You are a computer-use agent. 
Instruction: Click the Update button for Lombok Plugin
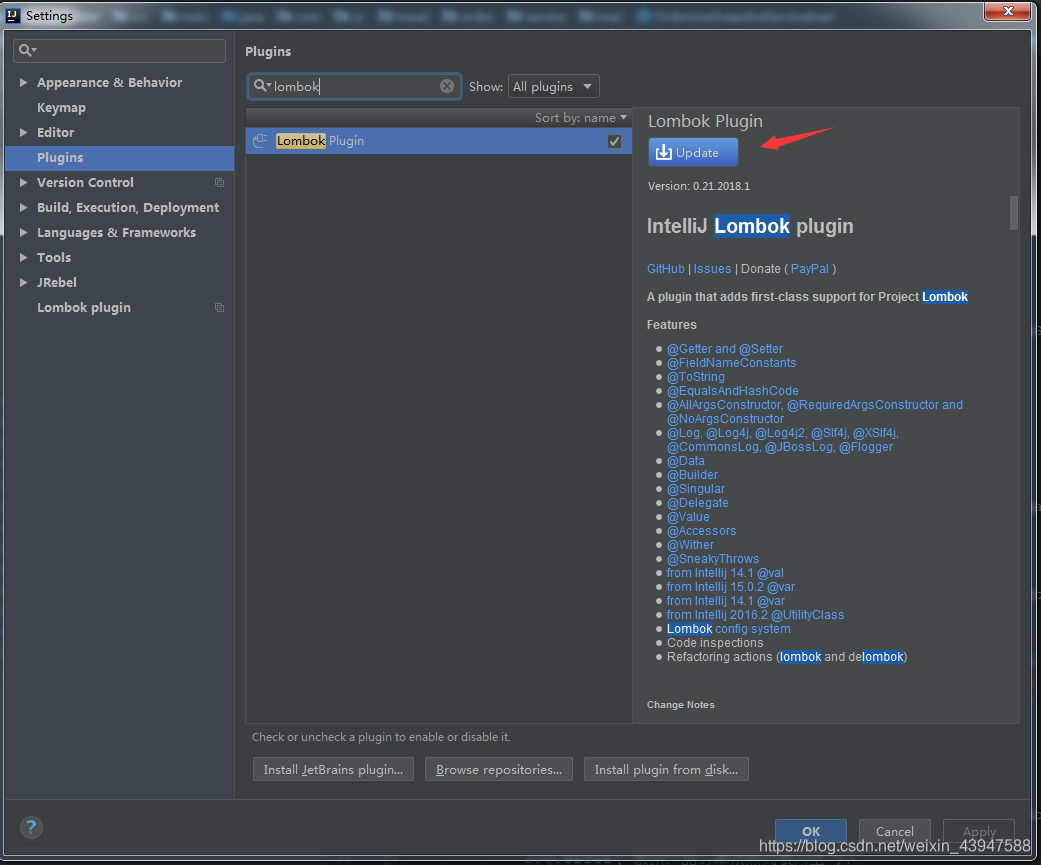click(x=692, y=152)
